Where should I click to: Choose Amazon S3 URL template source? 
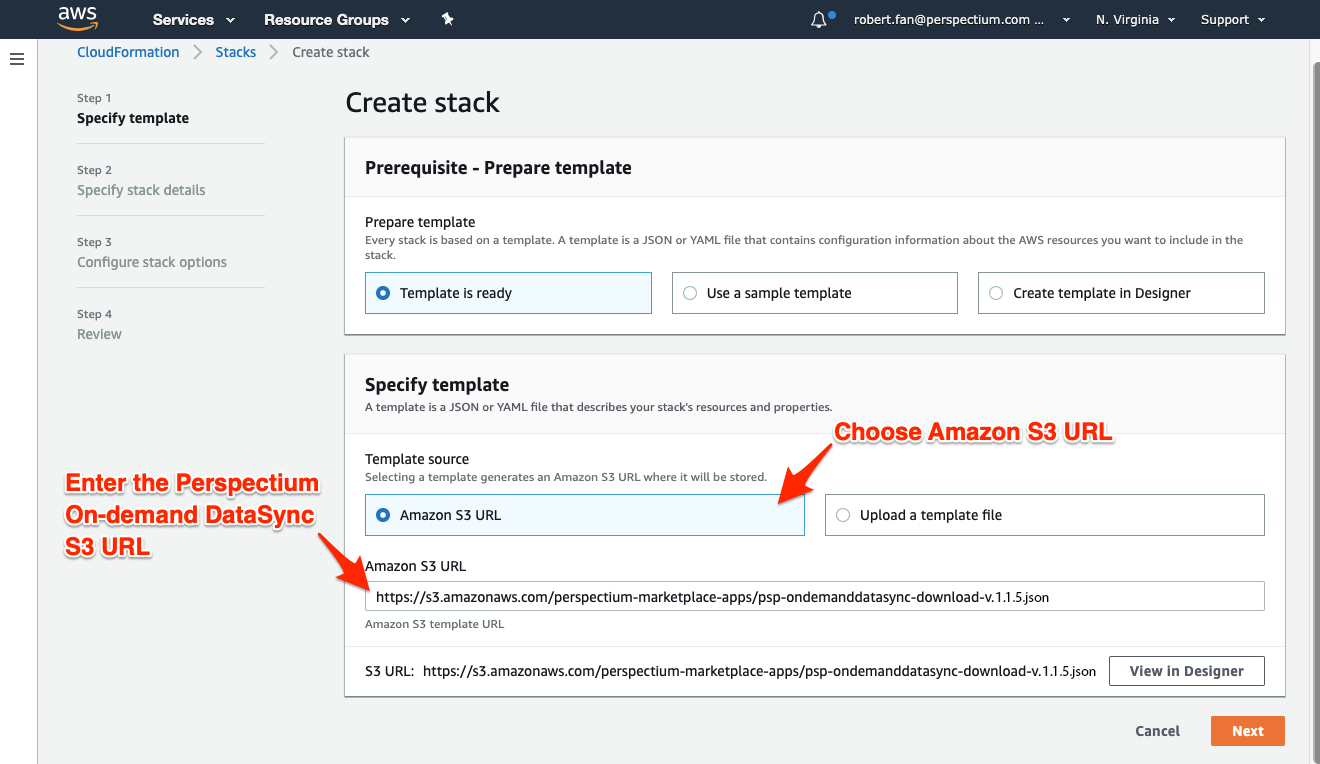click(584, 515)
